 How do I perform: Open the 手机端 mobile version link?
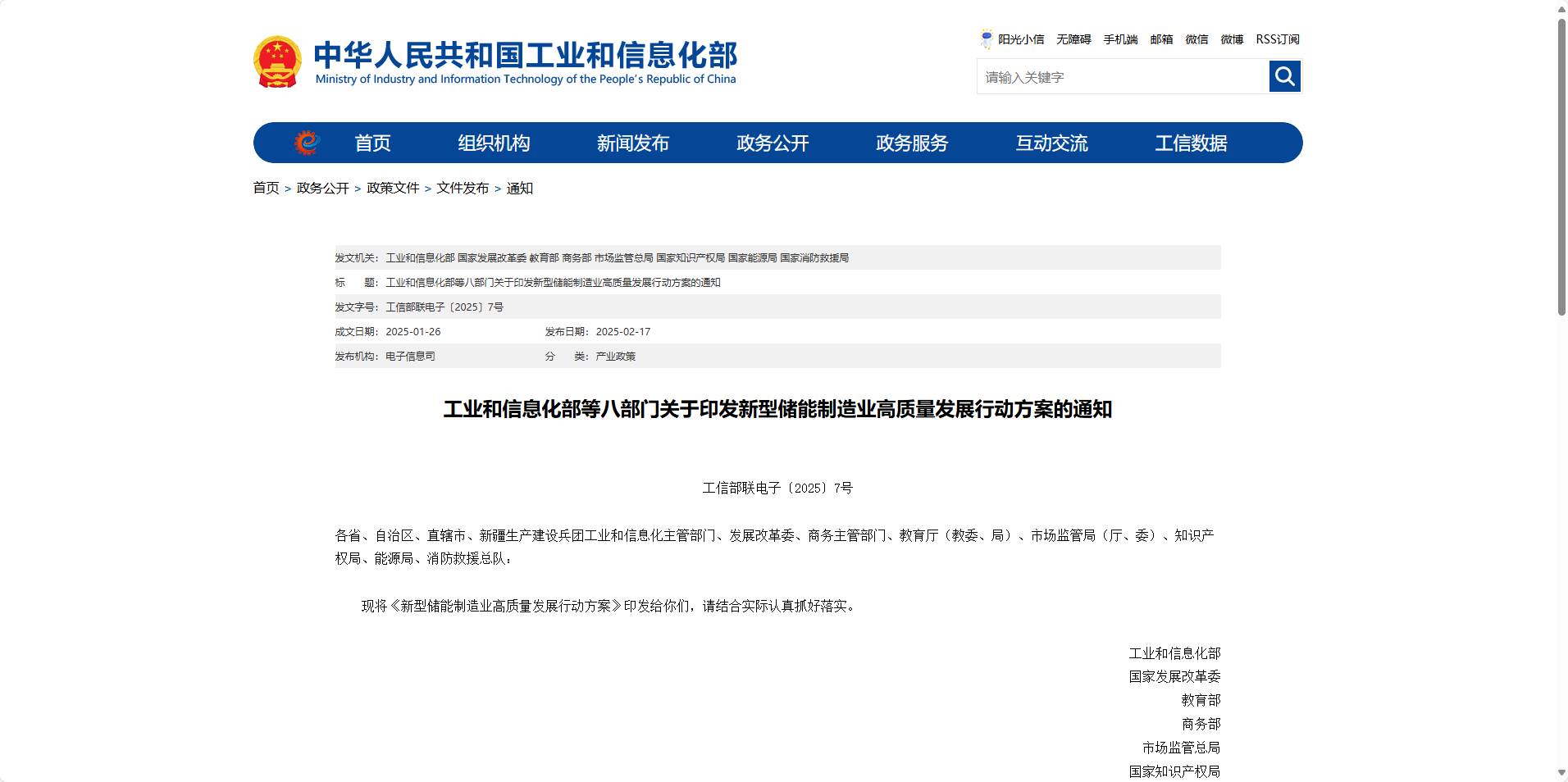pyautogui.click(x=1120, y=39)
